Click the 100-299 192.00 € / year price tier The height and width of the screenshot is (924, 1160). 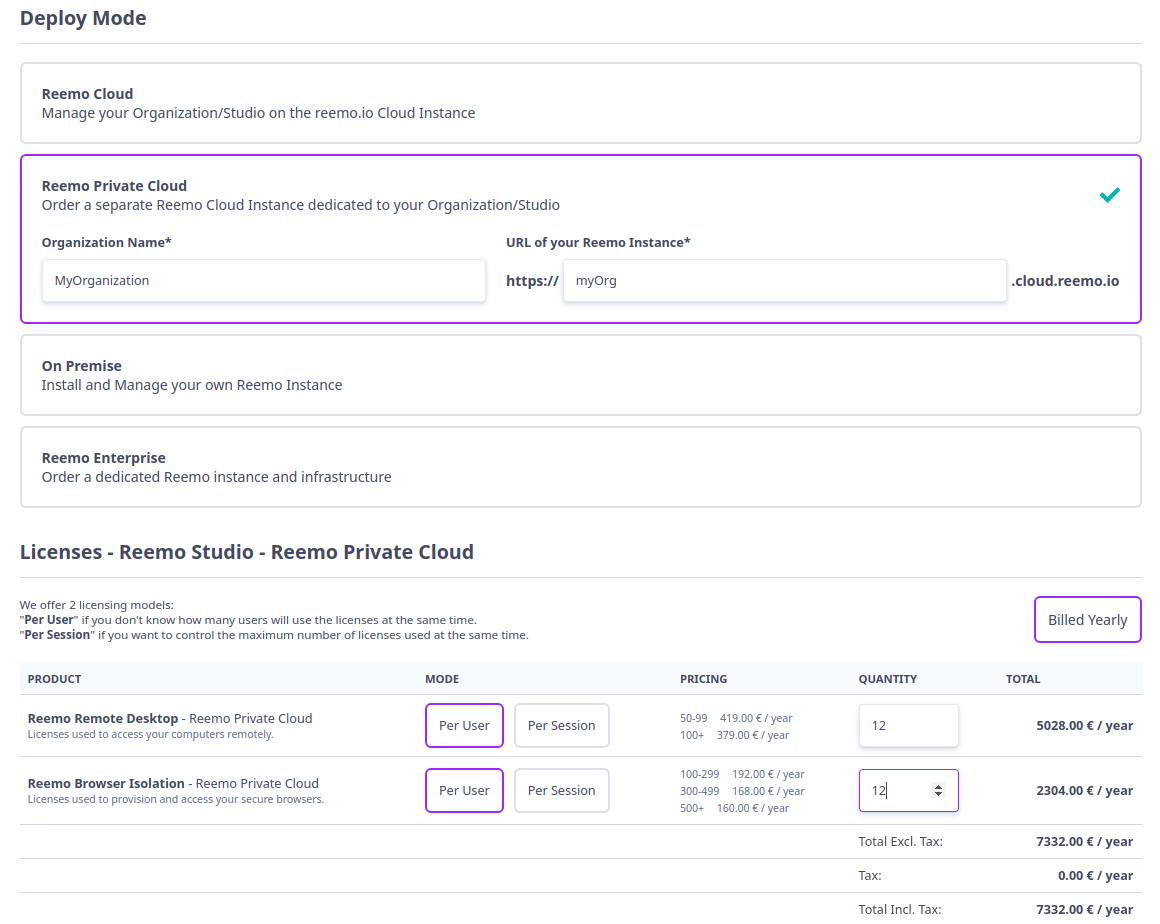(742, 774)
